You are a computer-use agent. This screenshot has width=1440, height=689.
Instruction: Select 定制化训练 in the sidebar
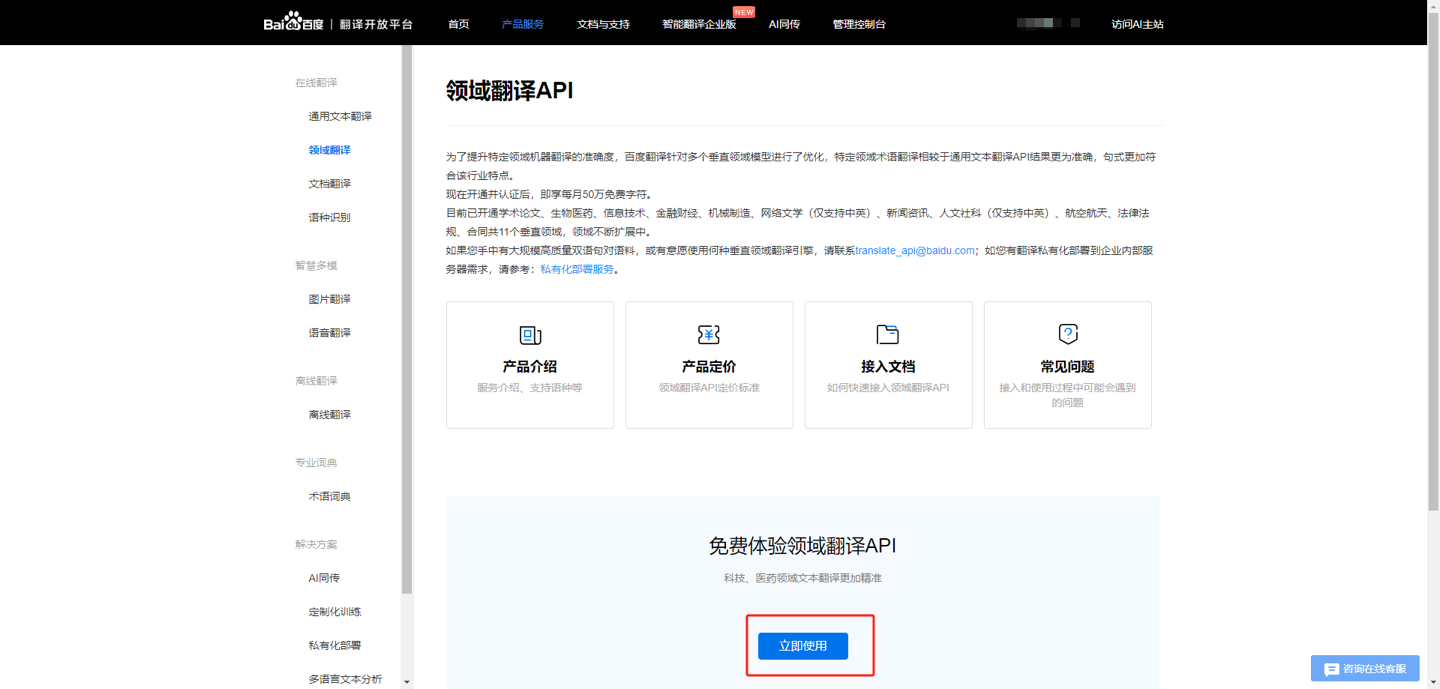coord(334,612)
